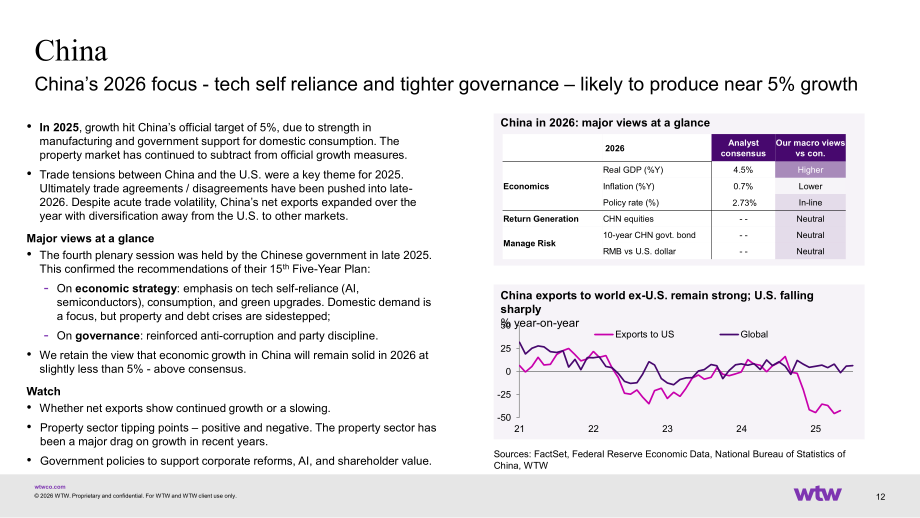This screenshot has height=518, width=920.
Task: Click the Analyst consensus column header
Action: (x=743, y=148)
